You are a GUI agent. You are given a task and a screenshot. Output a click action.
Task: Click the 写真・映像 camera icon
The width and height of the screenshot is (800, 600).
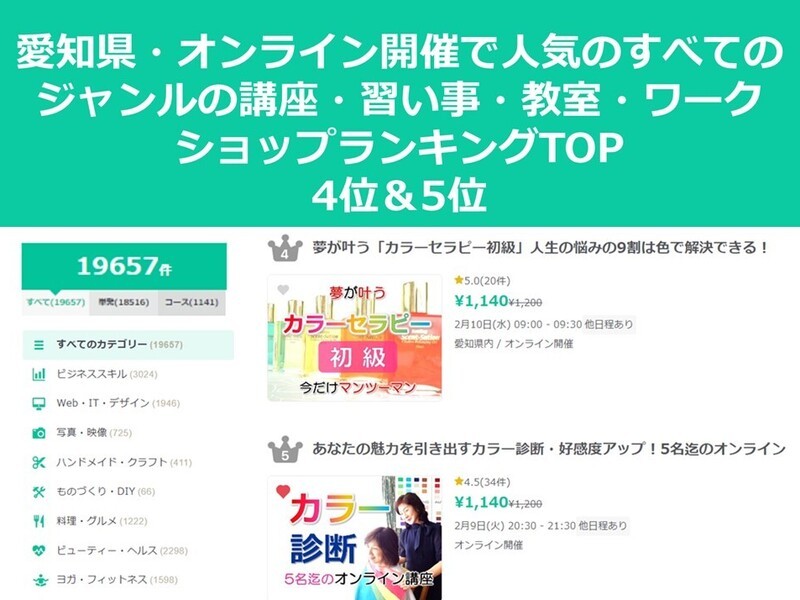pyautogui.click(x=39, y=433)
